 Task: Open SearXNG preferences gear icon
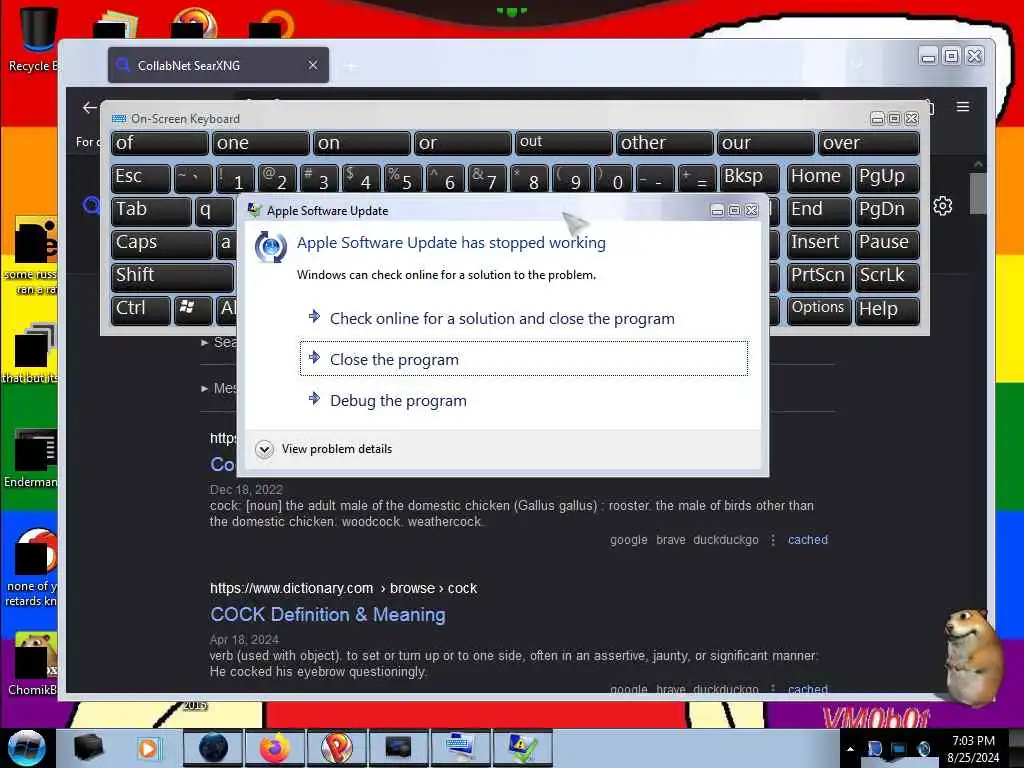click(x=942, y=206)
